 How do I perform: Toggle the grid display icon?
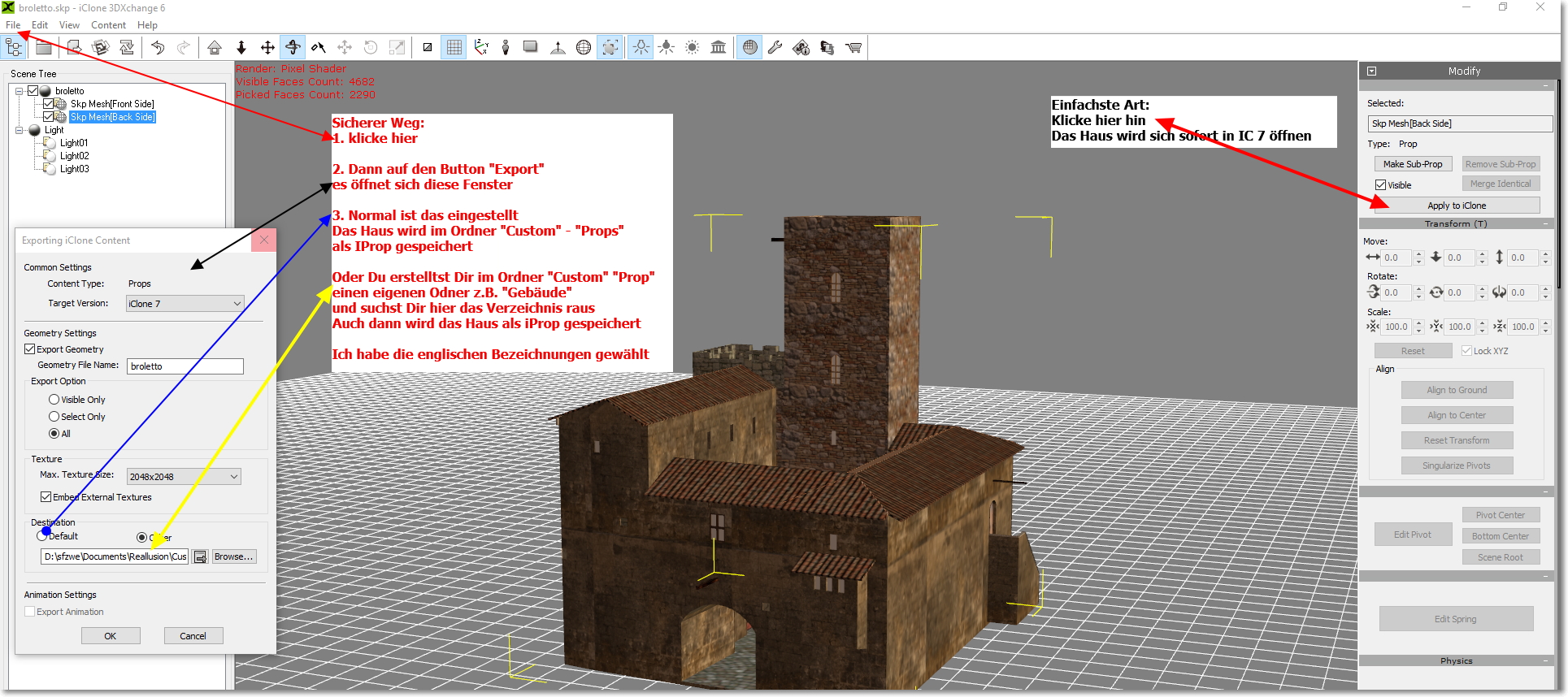(x=454, y=47)
